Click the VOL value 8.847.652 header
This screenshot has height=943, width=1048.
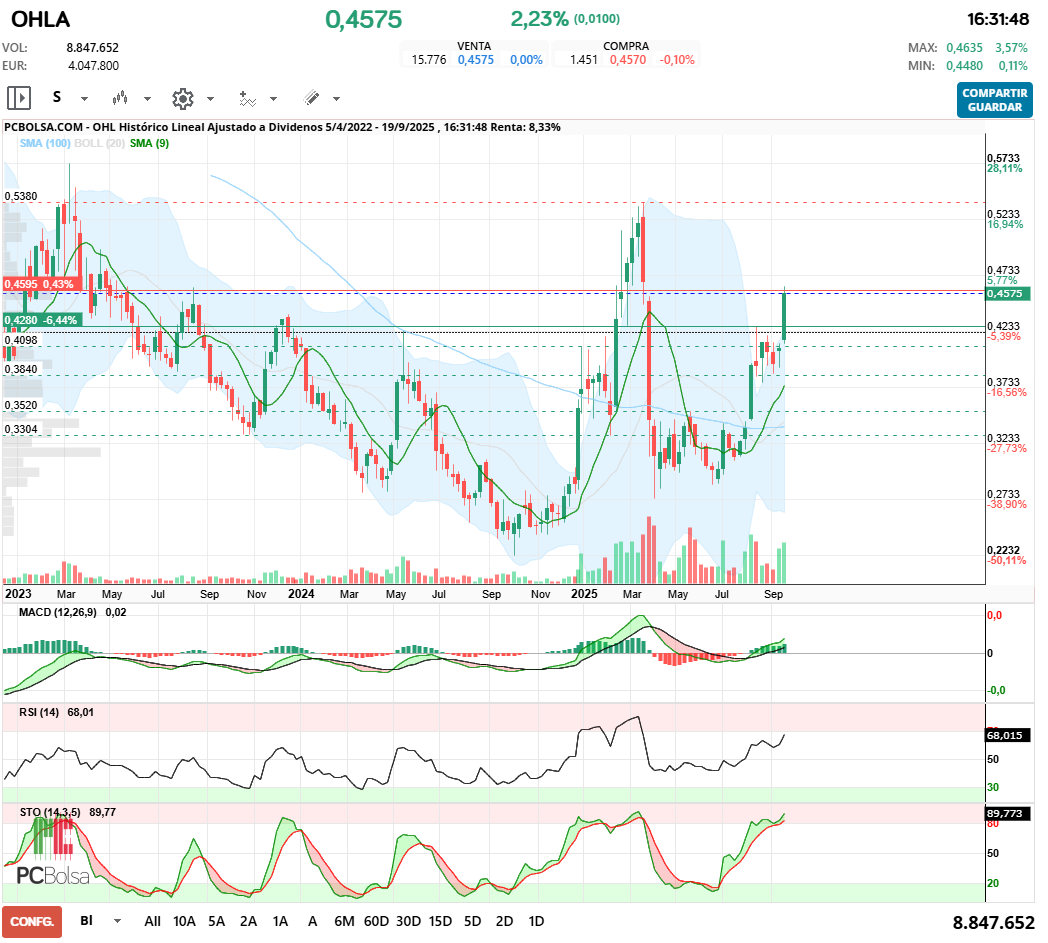point(92,47)
